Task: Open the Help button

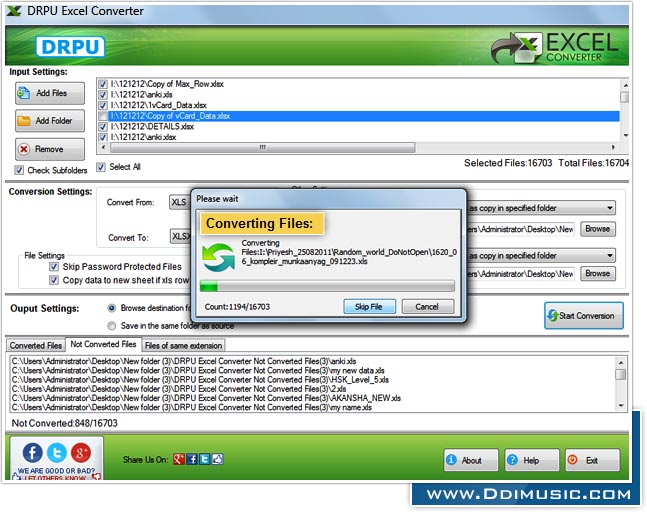Action: click(x=532, y=460)
